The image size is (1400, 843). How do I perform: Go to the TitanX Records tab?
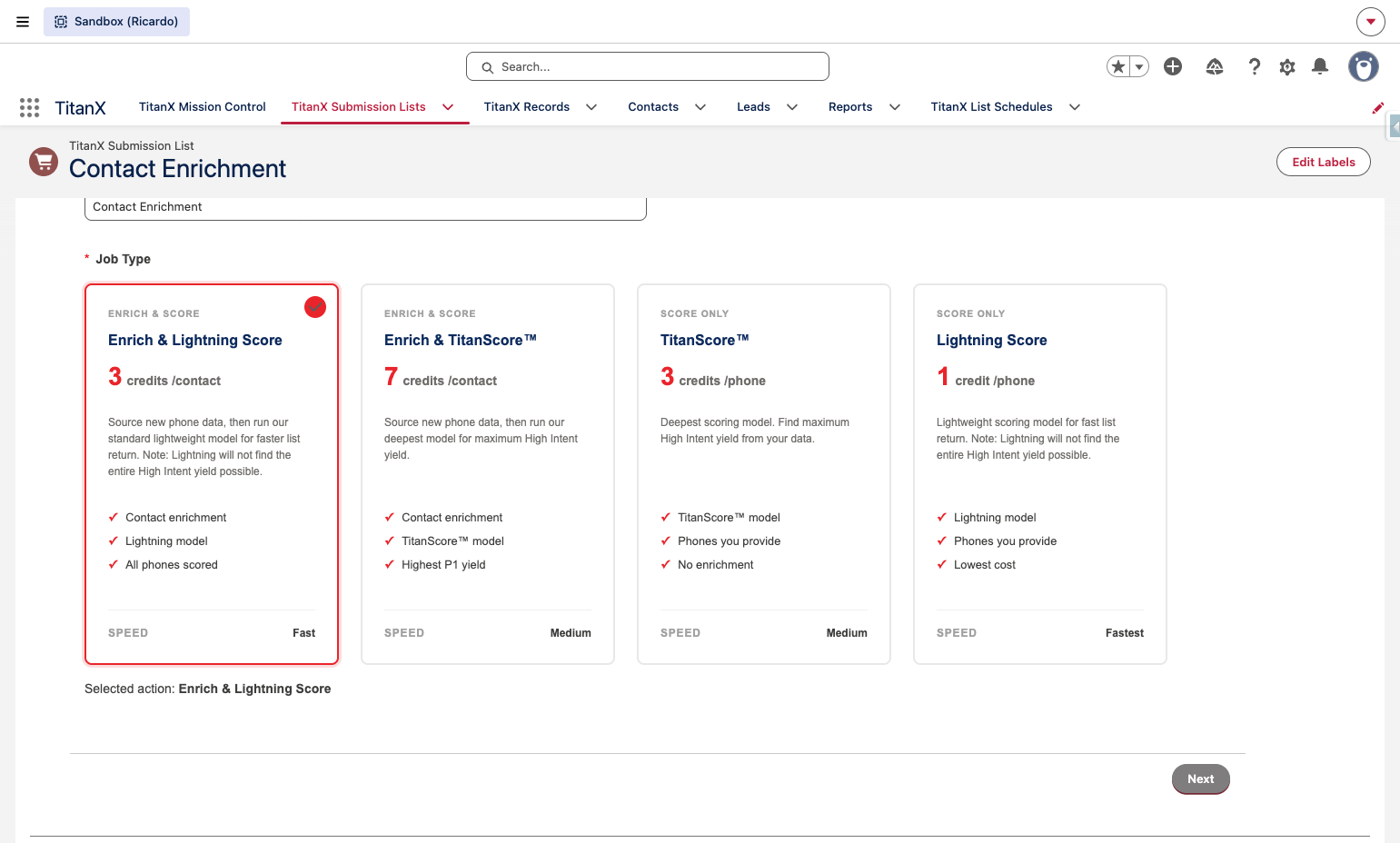(527, 107)
